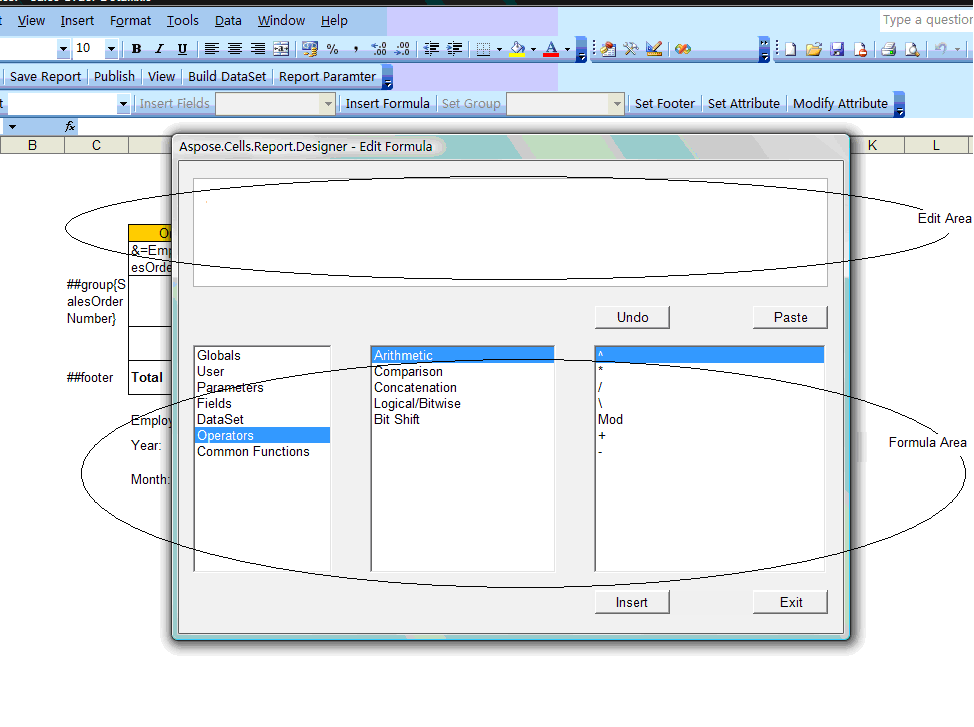
Task: Increase decimal places
Action: coord(378,49)
